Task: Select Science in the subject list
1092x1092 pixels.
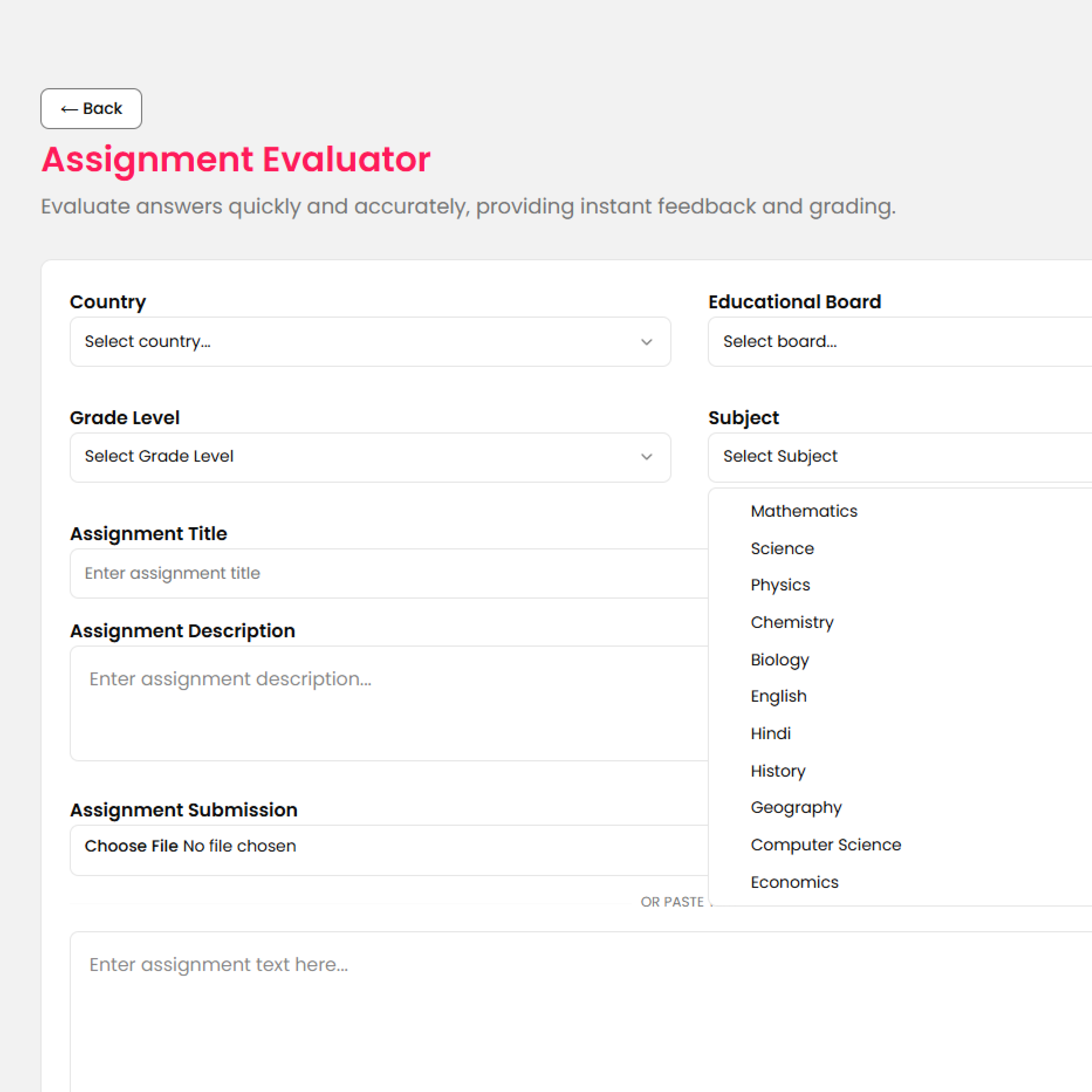Action: pyautogui.click(x=782, y=548)
